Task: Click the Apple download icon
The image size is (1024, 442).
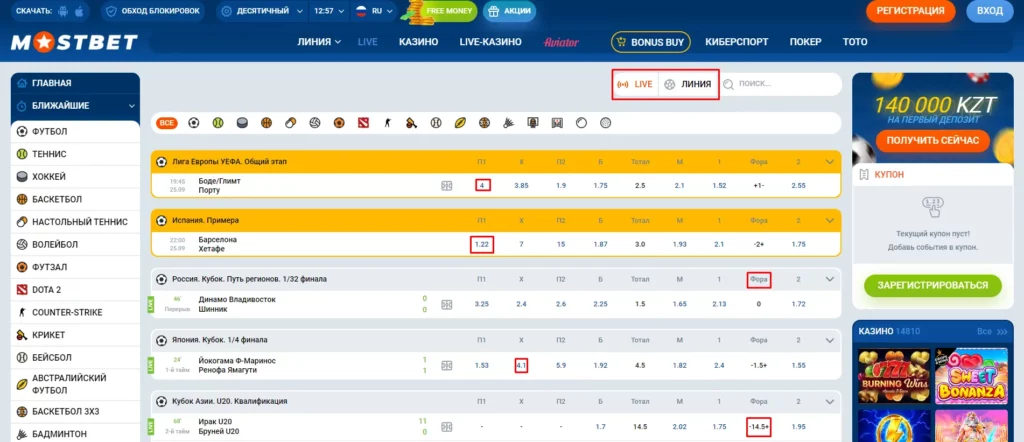Action: (79, 11)
